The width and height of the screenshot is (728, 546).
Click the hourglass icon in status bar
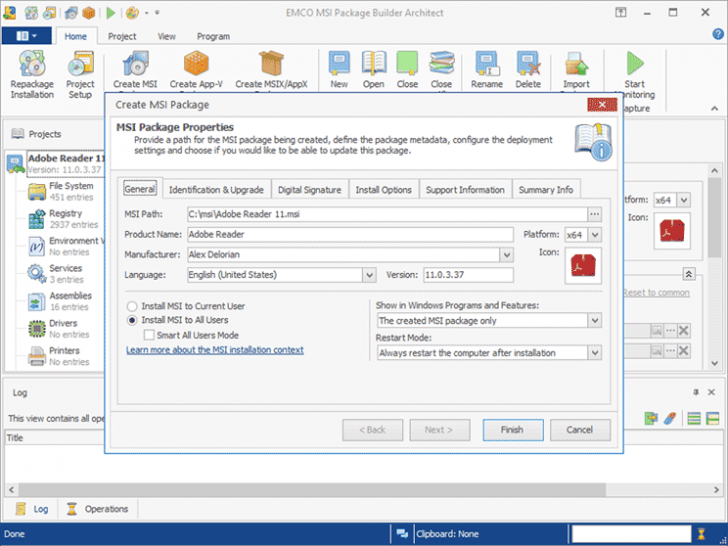701,533
